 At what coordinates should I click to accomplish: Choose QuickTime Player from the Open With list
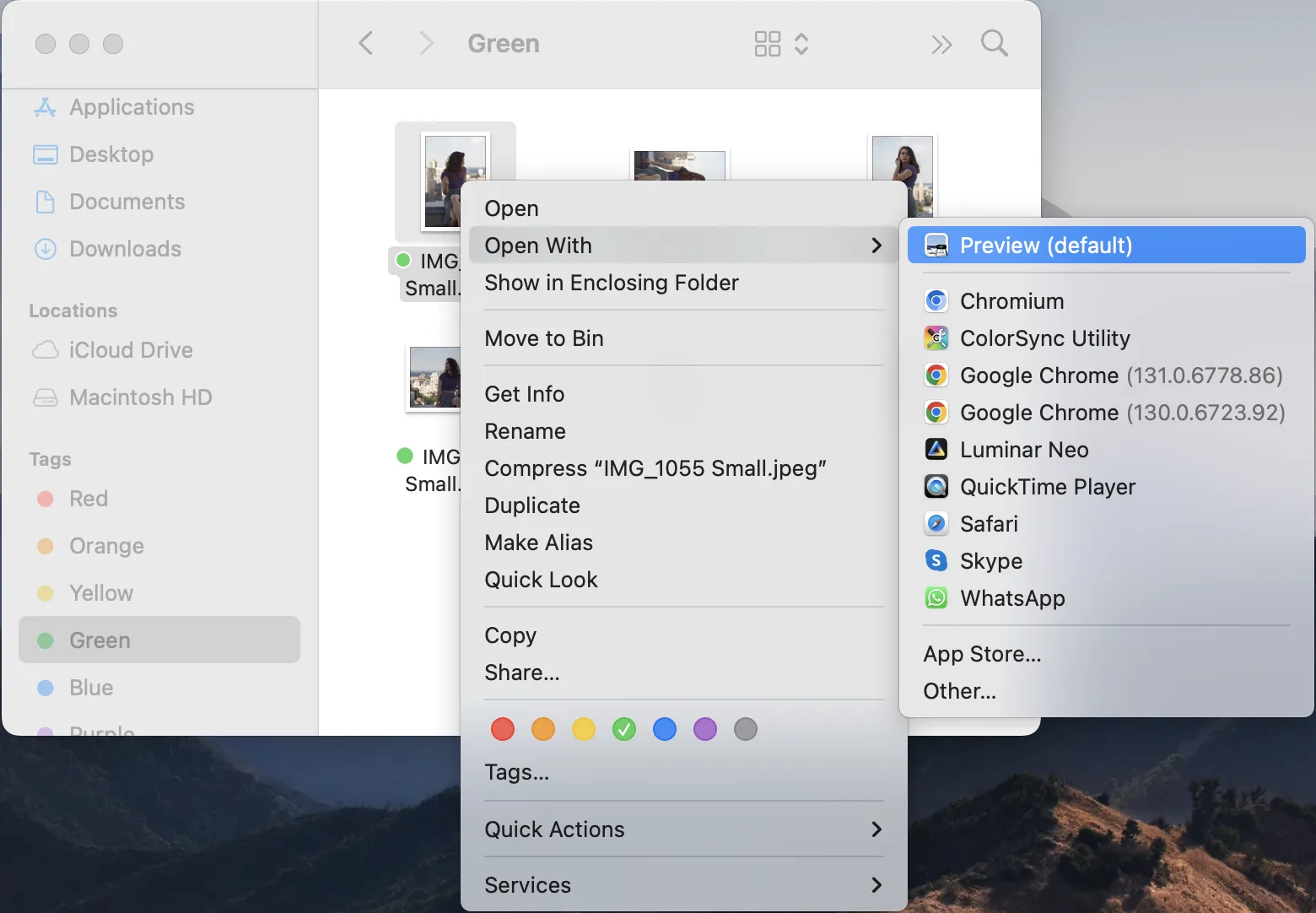click(x=1048, y=486)
